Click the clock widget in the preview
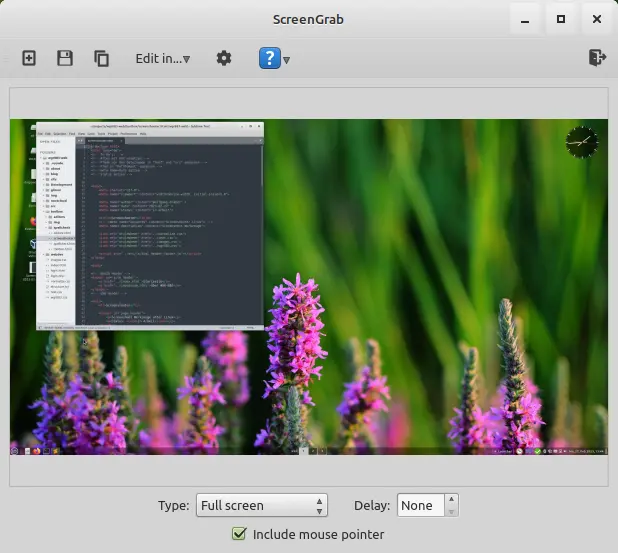The height and width of the screenshot is (553, 618). point(580,142)
